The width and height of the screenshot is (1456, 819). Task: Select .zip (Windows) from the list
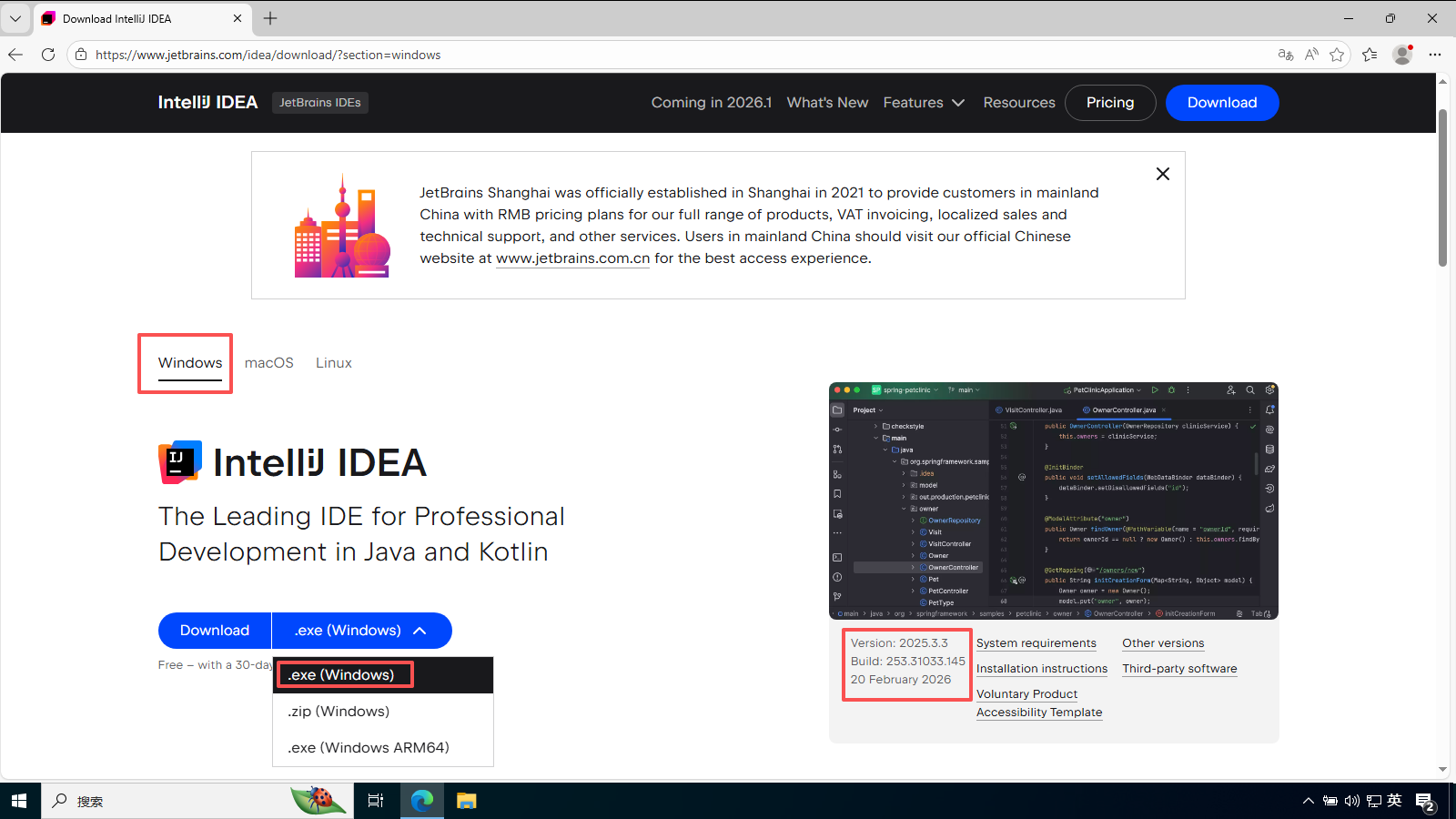[339, 712]
